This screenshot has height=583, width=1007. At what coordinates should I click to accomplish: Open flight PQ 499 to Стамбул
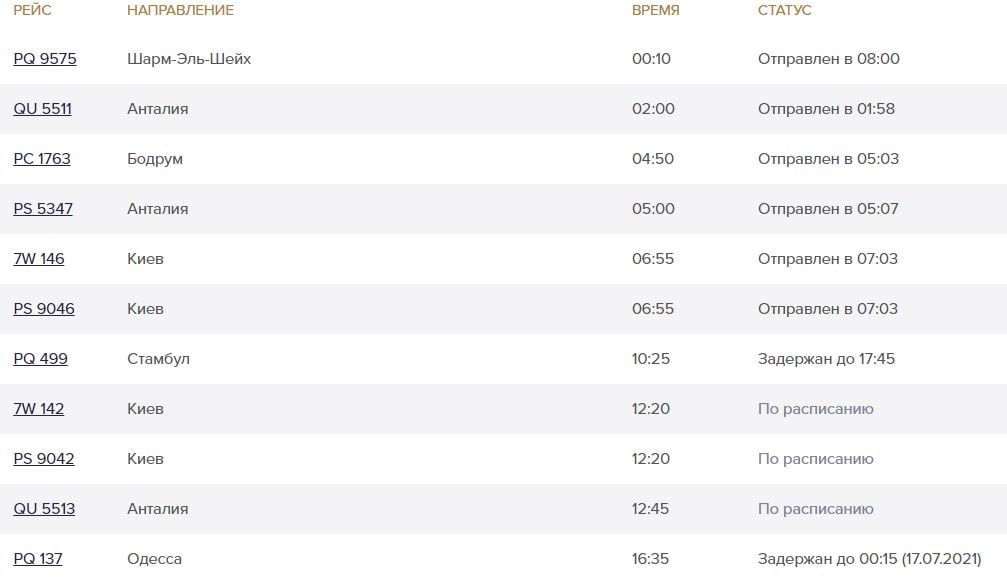click(x=40, y=359)
